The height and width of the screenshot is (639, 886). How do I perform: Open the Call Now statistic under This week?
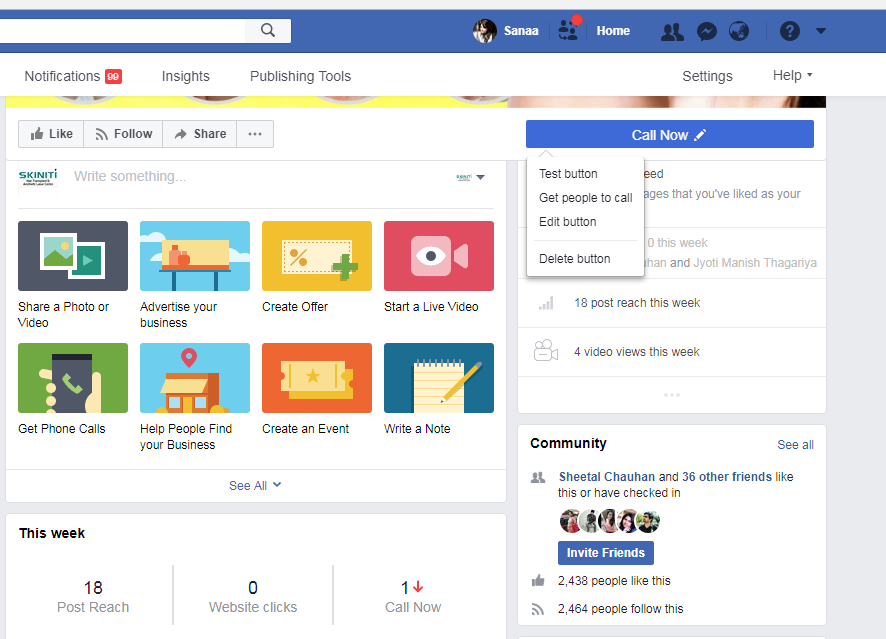pyautogui.click(x=413, y=597)
